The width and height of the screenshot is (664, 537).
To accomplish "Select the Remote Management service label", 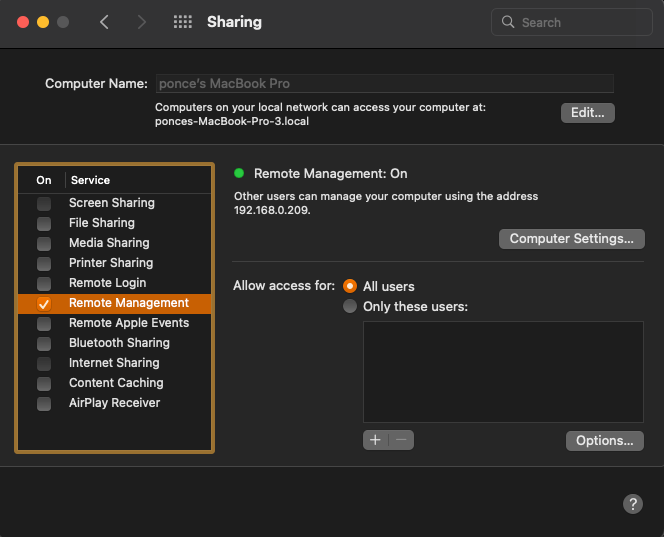I will tap(129, 303).
